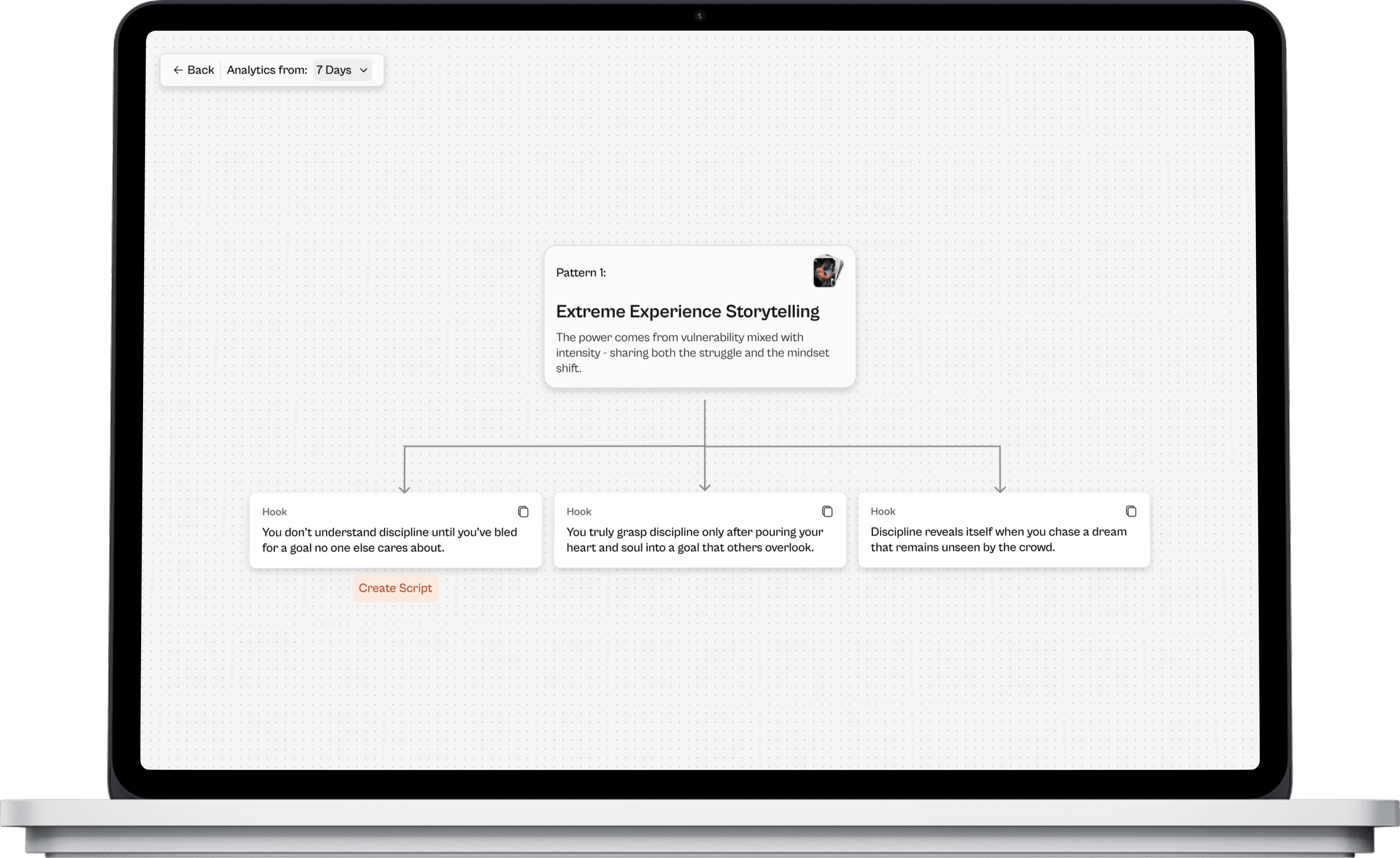The height and width of the screenshot is (858, 1400).
Task: Copy the 'chase a dream' hook
Action: click(x=1131, y=511)
